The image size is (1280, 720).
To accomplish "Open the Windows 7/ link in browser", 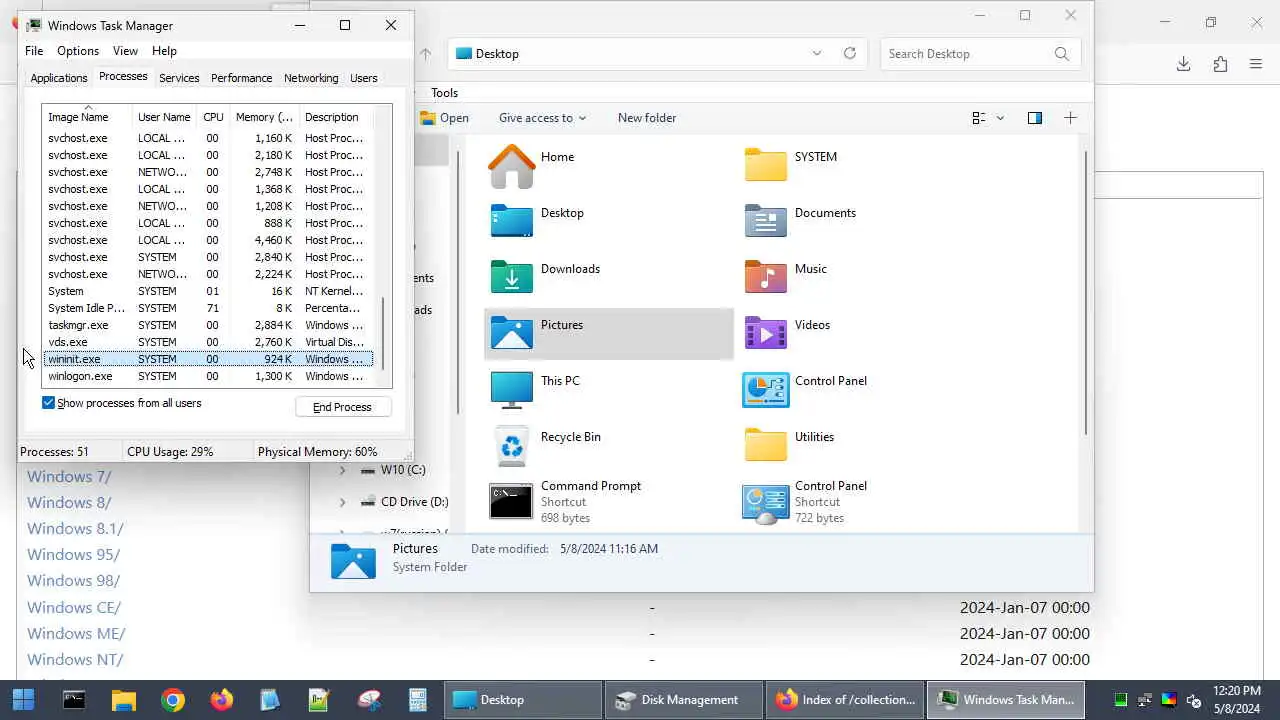I will 69,476.
